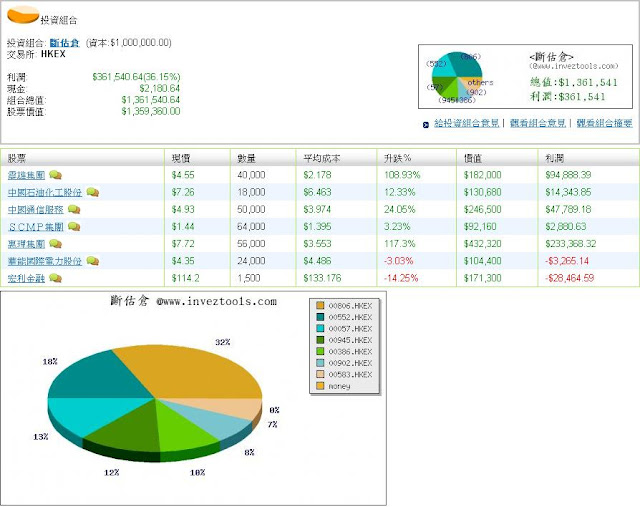Click portfolio total $1,361,540.64
640x507 pixels.
[151, 100]
